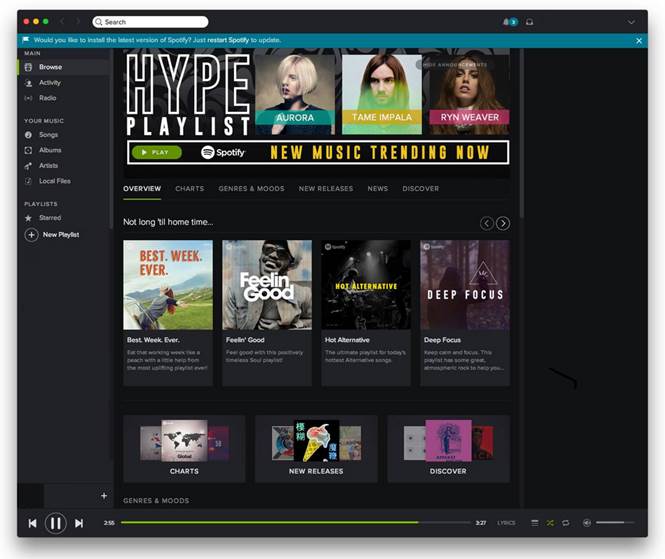Open the Ryn Weaver artist image
This screenshot has height=559, width=665.
pyautogui.click(x=469, y=95)
